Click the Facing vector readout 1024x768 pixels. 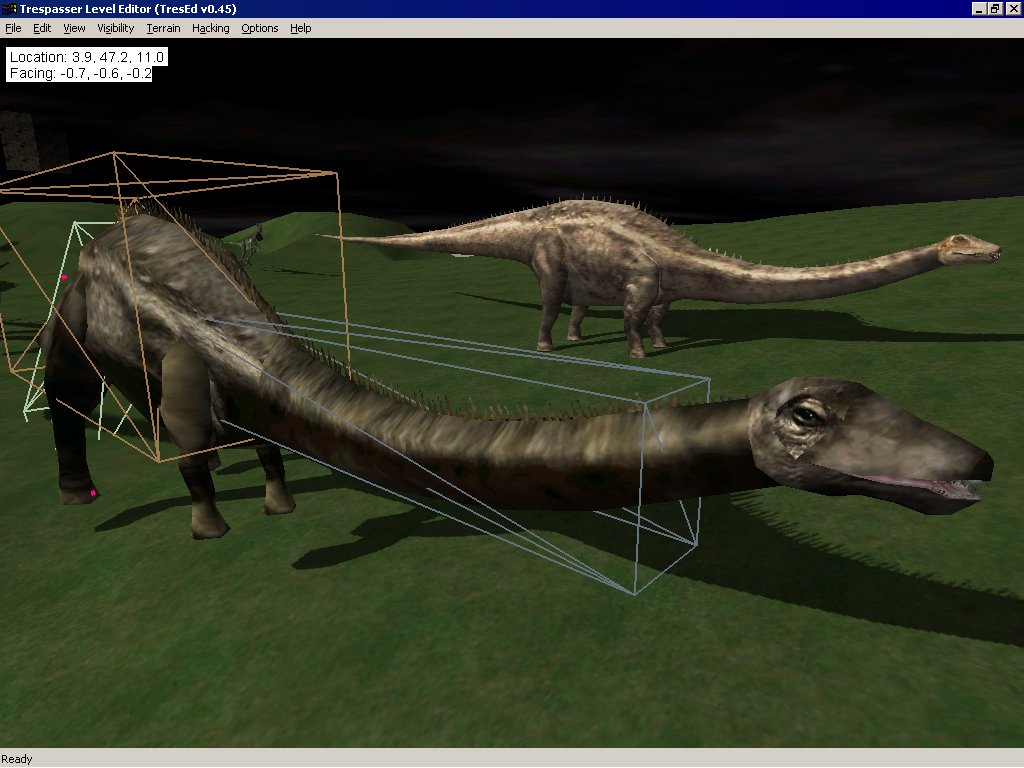(x=80, y=73)
